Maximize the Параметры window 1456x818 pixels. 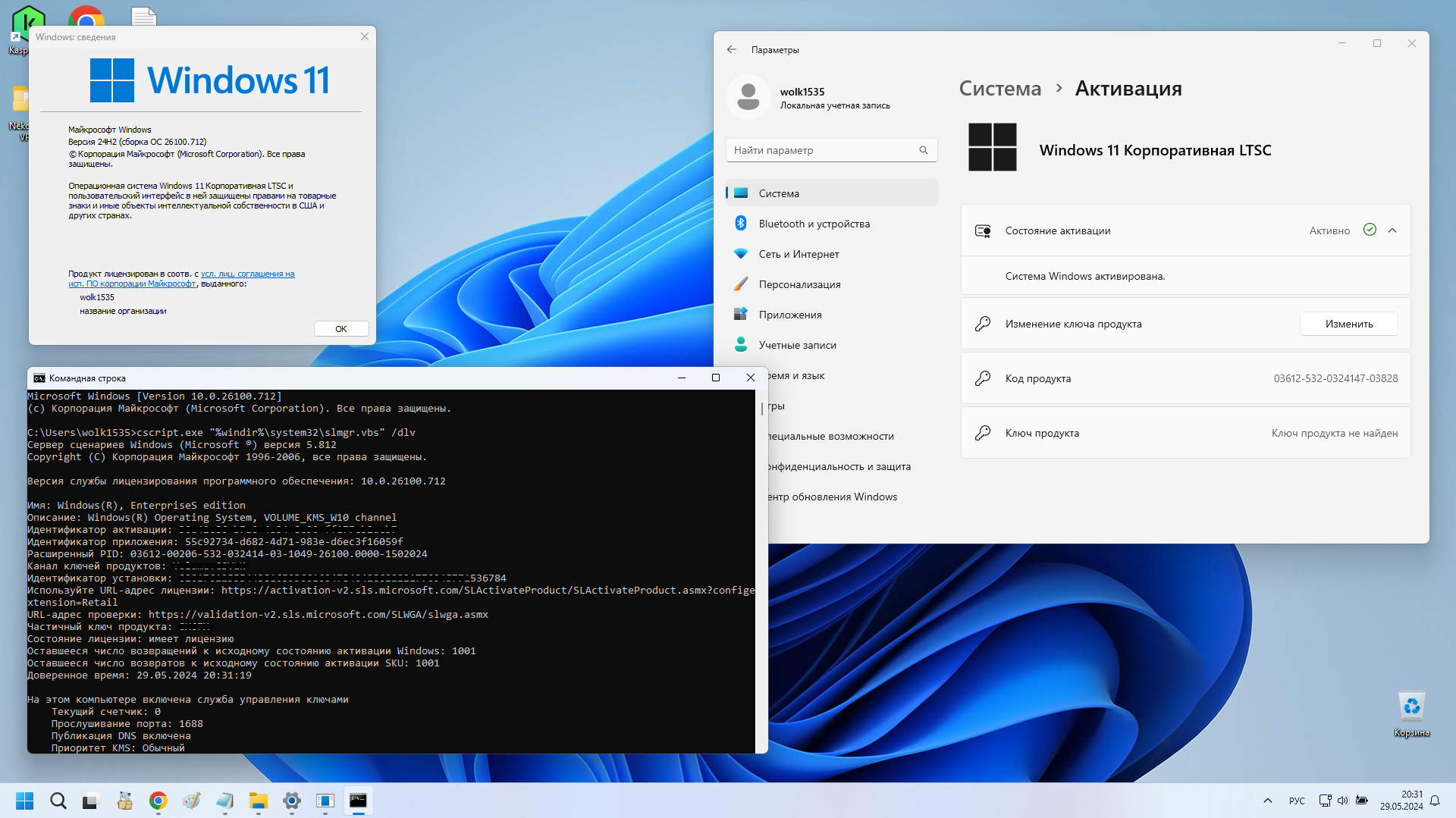pyautogui.click(x=1377, y=43)
